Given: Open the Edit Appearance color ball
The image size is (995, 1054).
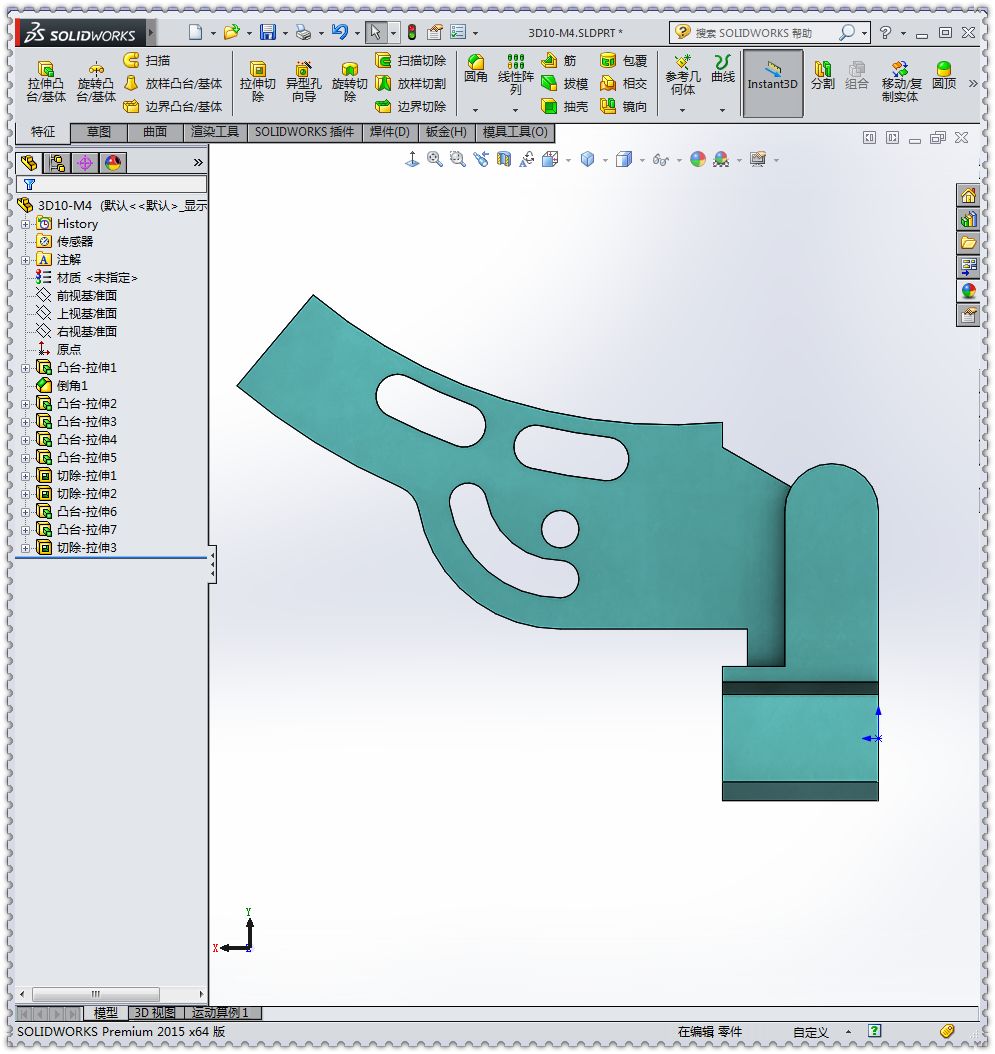Looking at the screenshot, I should coord(698,159).
